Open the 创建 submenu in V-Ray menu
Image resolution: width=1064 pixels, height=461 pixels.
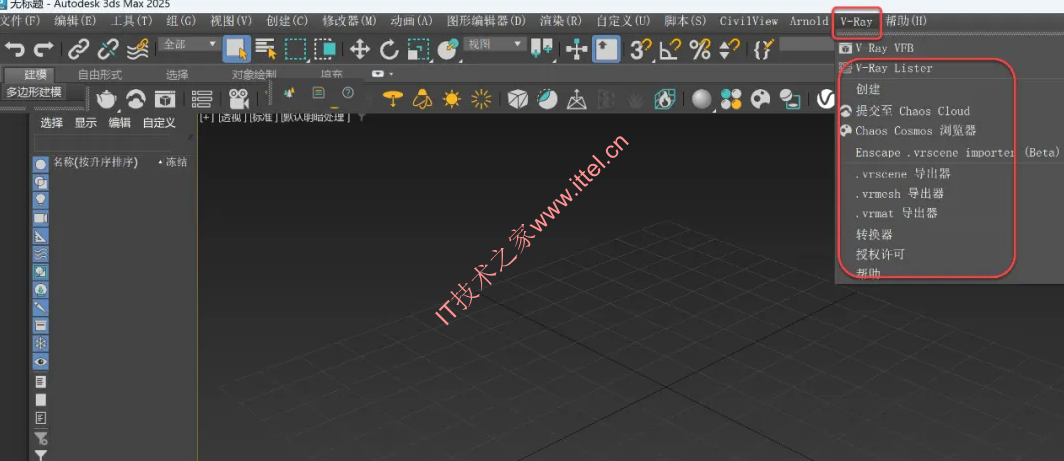868,89
